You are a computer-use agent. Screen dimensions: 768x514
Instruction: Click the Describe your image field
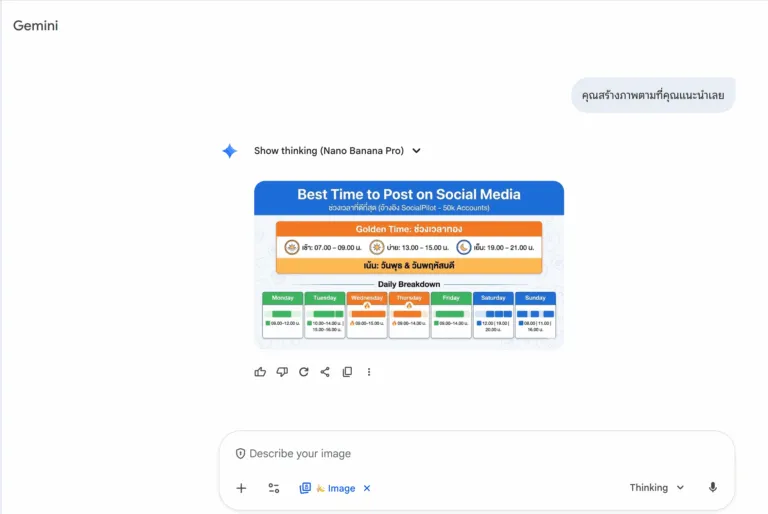(x=450, y=453)
